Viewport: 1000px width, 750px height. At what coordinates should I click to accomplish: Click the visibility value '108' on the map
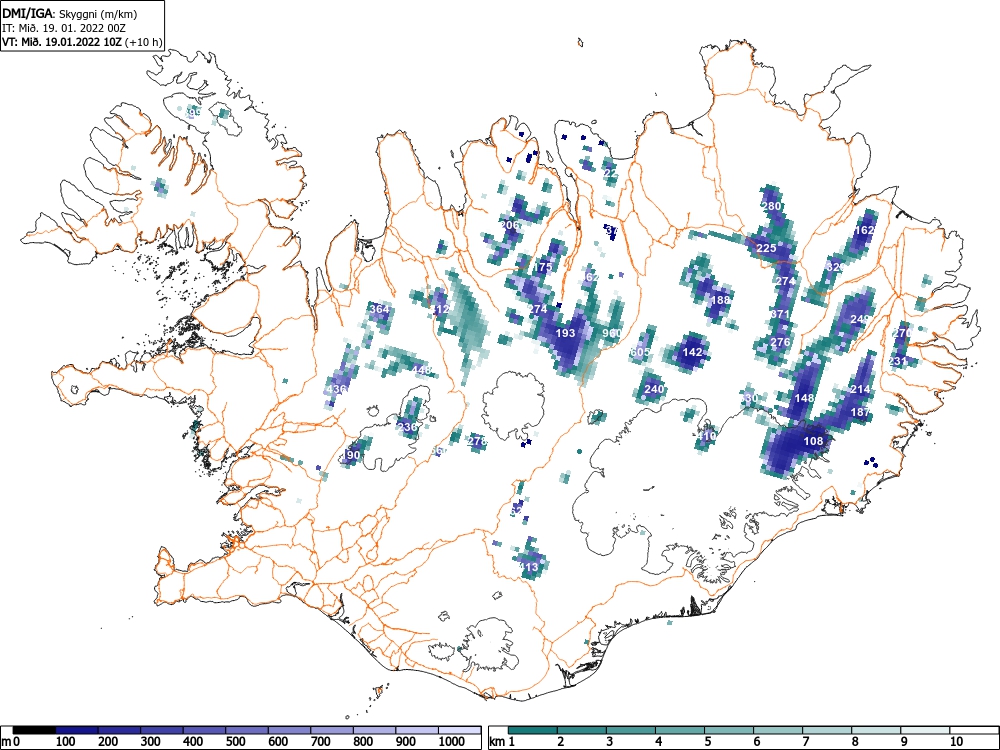click(x=813, y=441)
